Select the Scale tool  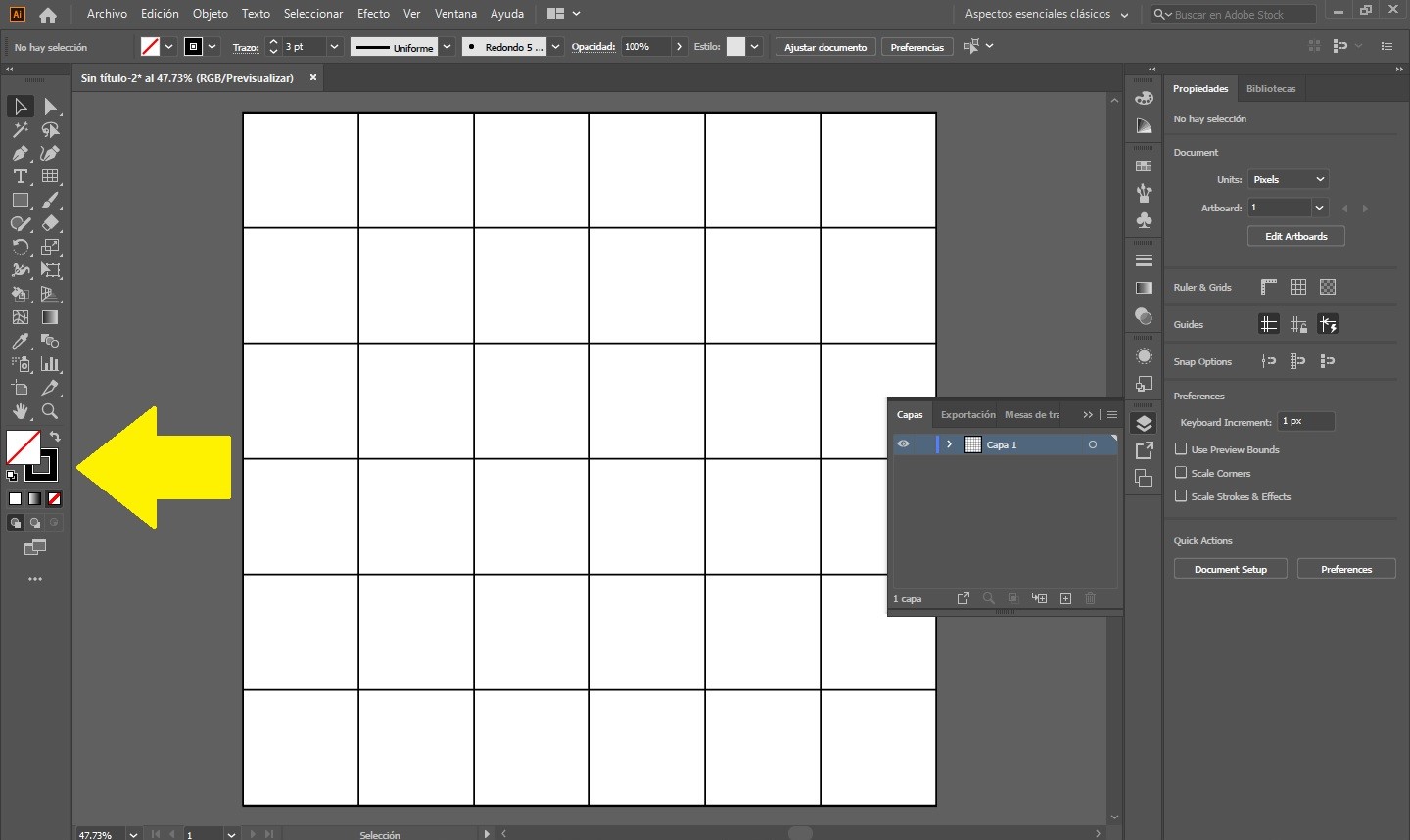tap(50, 247)
